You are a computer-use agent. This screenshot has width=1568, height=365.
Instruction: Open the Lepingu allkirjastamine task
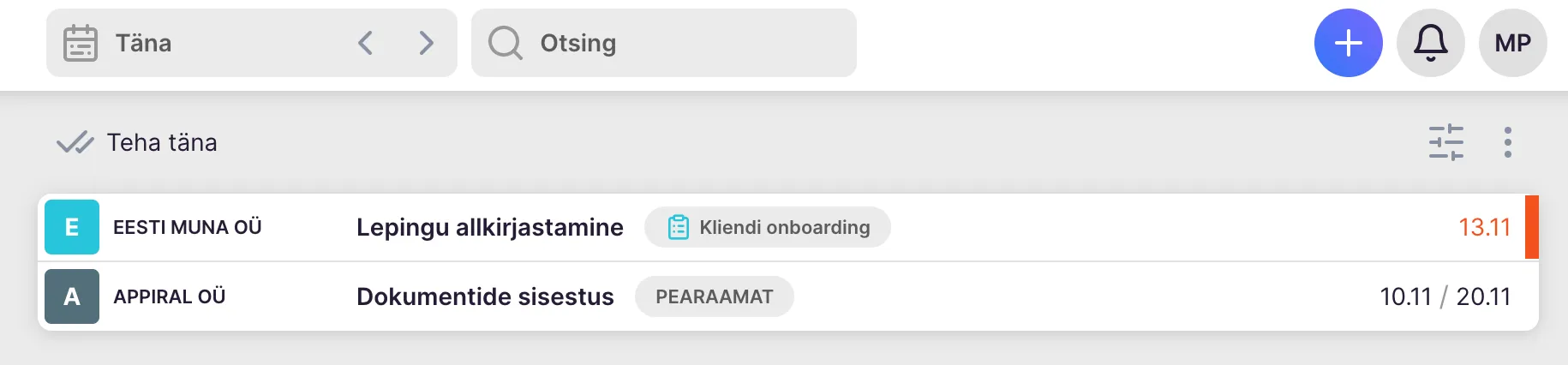click(x=489, y=227)
